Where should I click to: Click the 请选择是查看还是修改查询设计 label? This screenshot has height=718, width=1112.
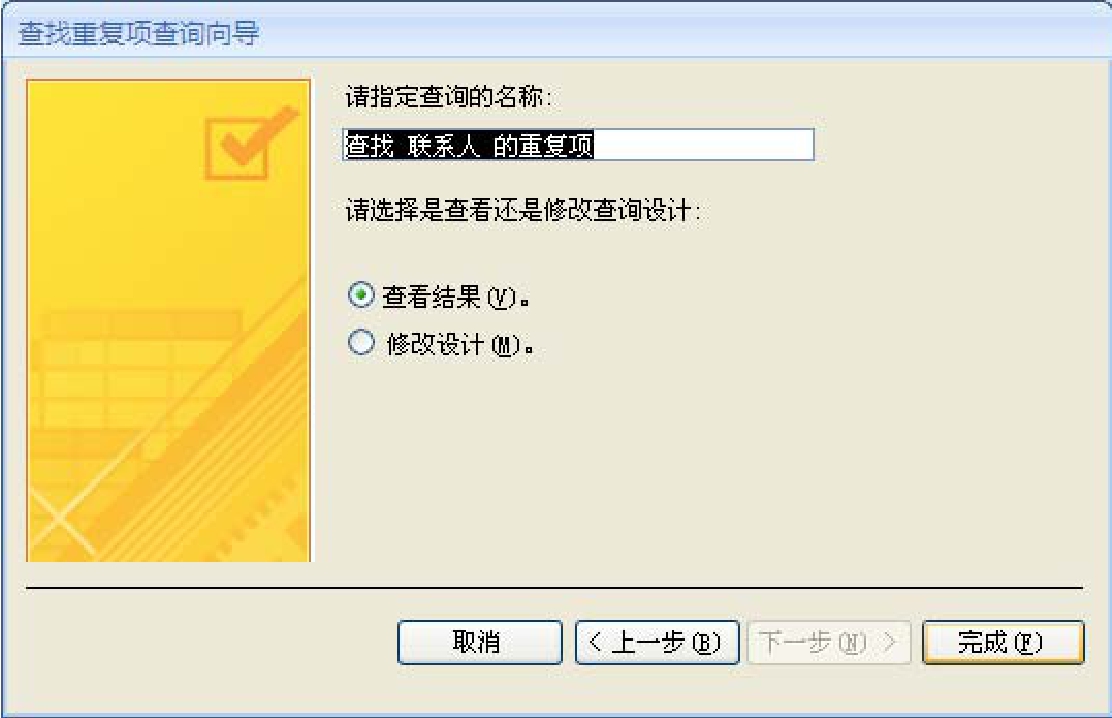point(522,210)
